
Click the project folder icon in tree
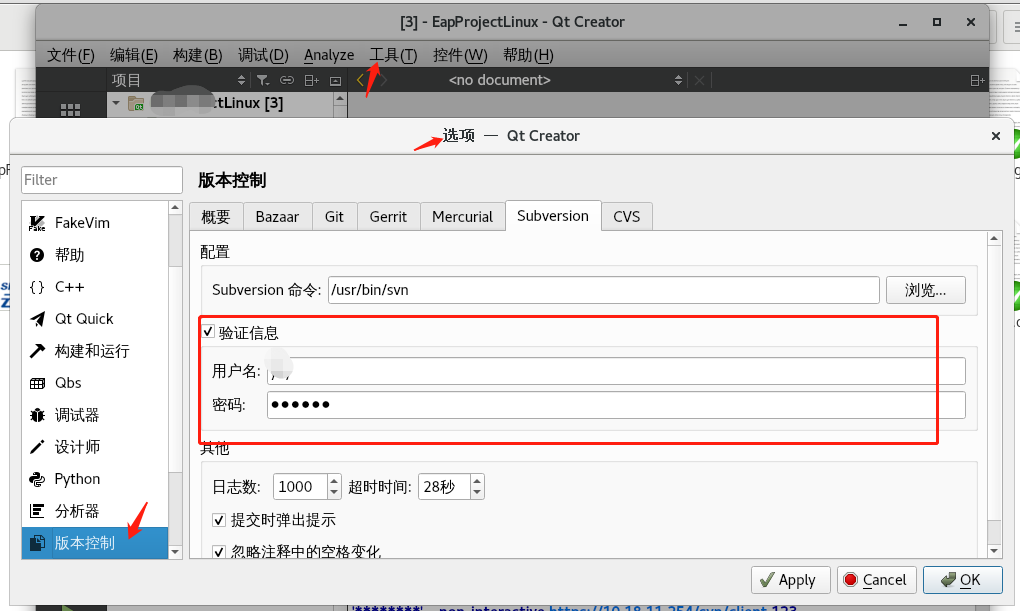136,103
